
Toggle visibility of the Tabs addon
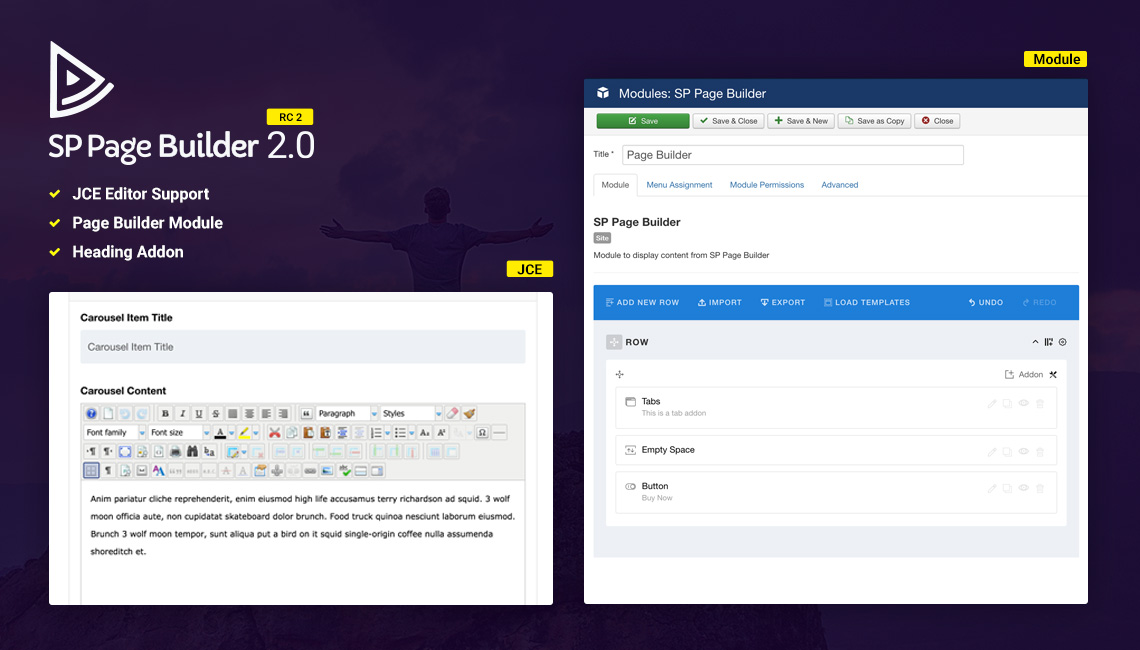pyautogui.click(x=1024, y=404)
